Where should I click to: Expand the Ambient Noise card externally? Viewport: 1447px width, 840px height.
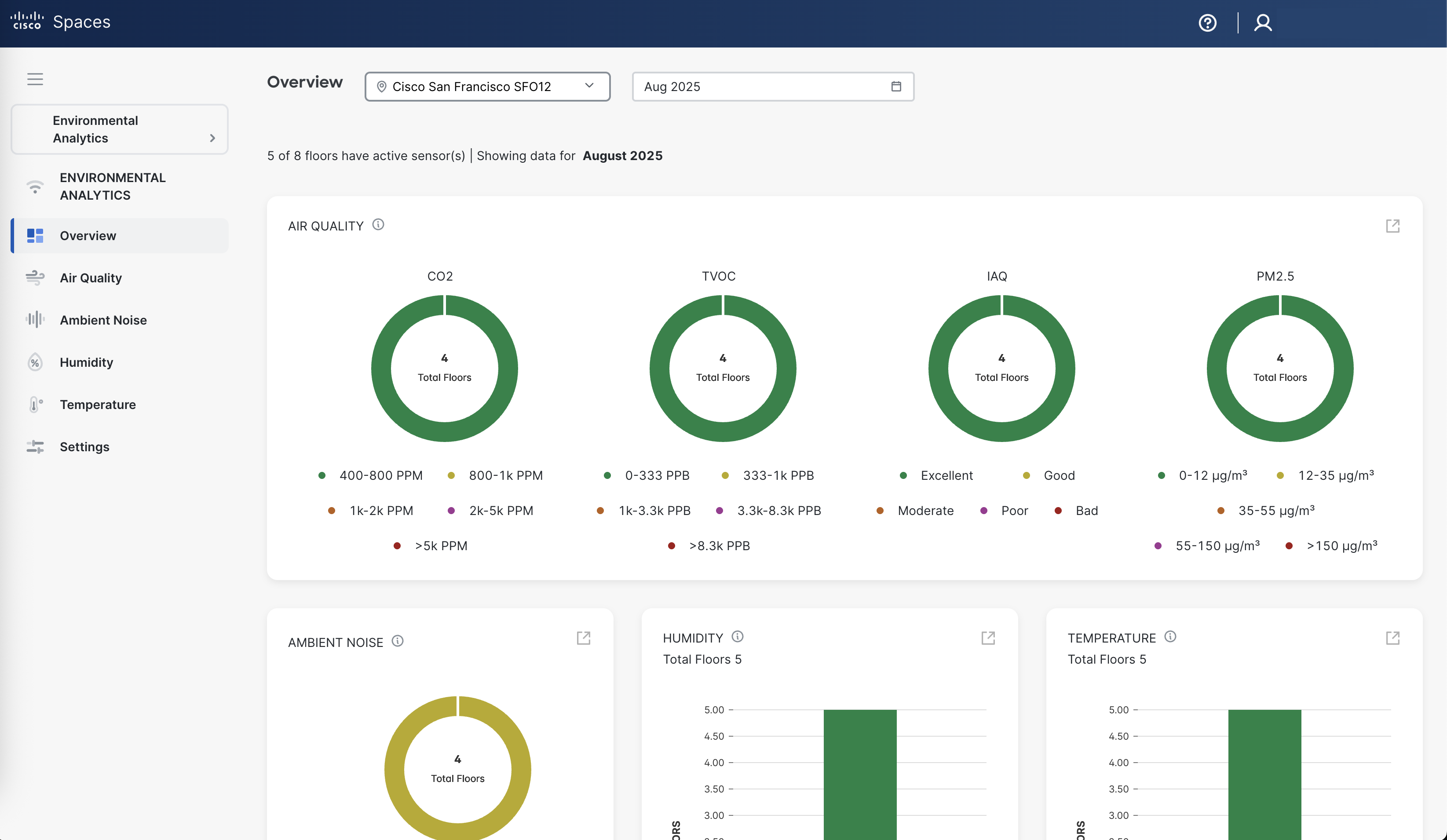coord(583,638)
